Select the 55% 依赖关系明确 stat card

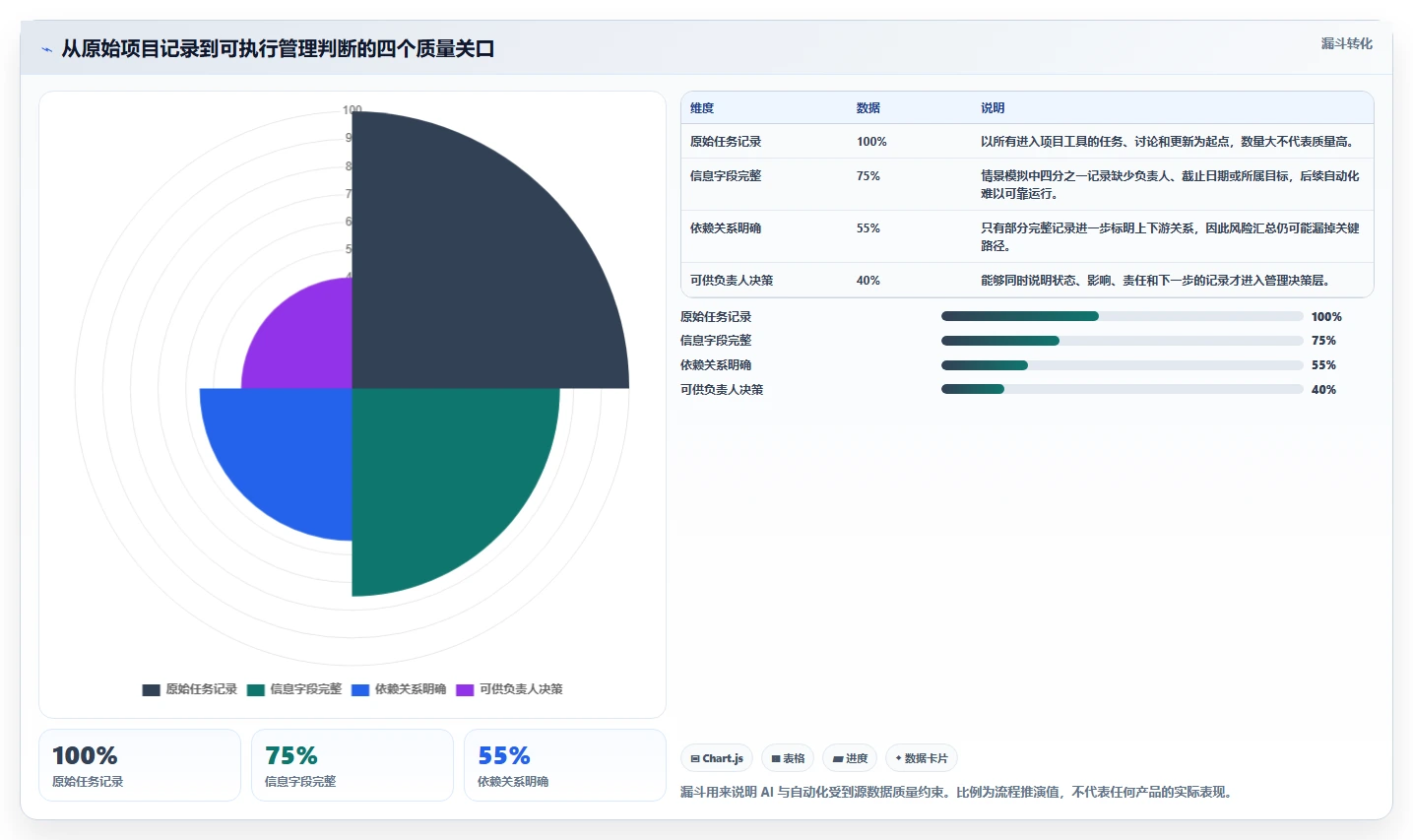(x=565, y=765)
